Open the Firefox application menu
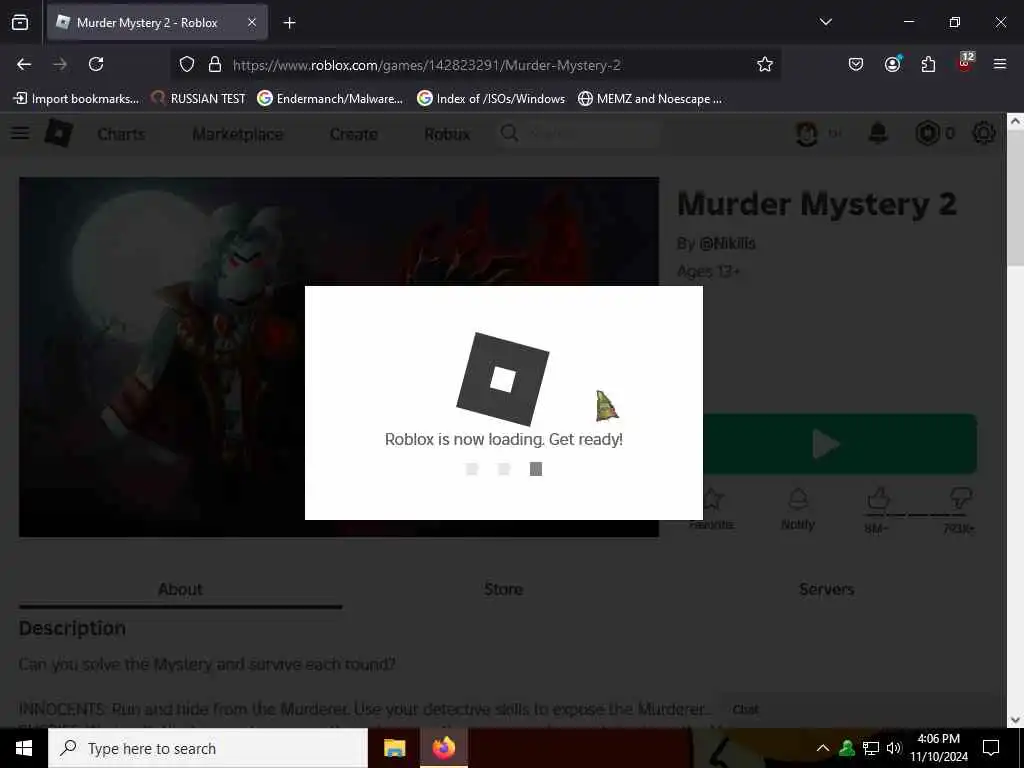Viewport: 1024px width, 768px height. (x=1000, y=64)
